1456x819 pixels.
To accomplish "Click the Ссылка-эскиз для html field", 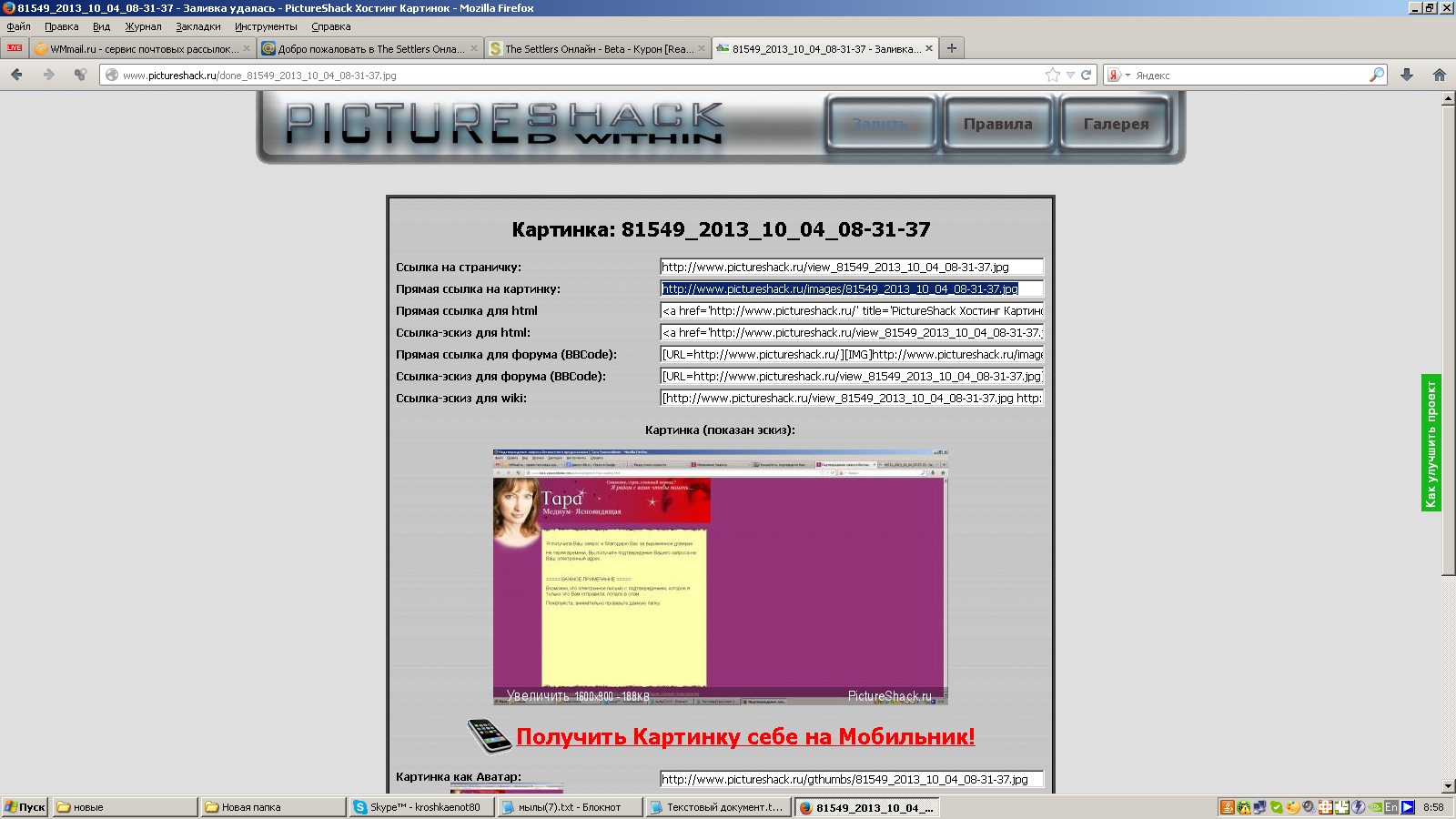I will (x=852, y=332).
